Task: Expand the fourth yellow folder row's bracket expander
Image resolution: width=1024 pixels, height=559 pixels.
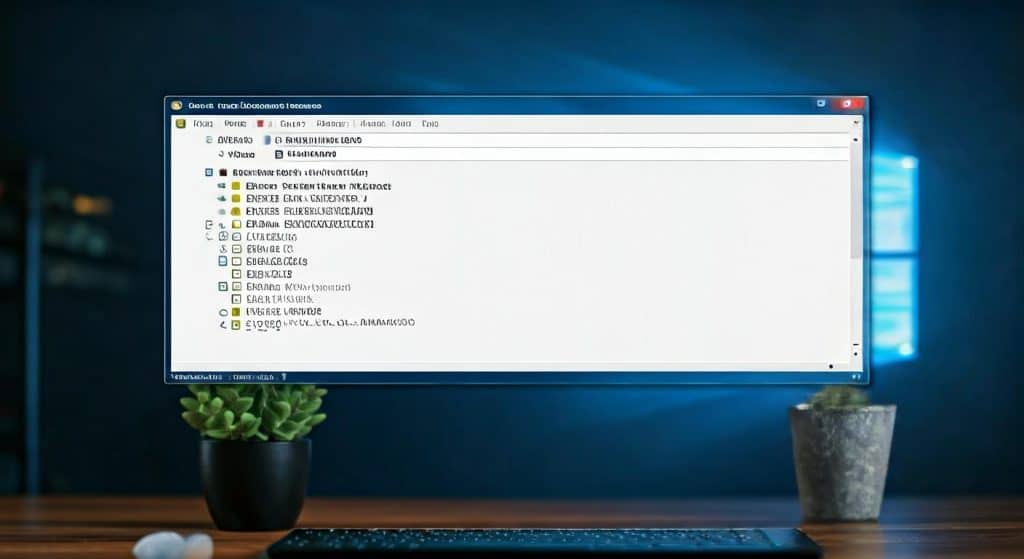Action: [x=208, y=225]
